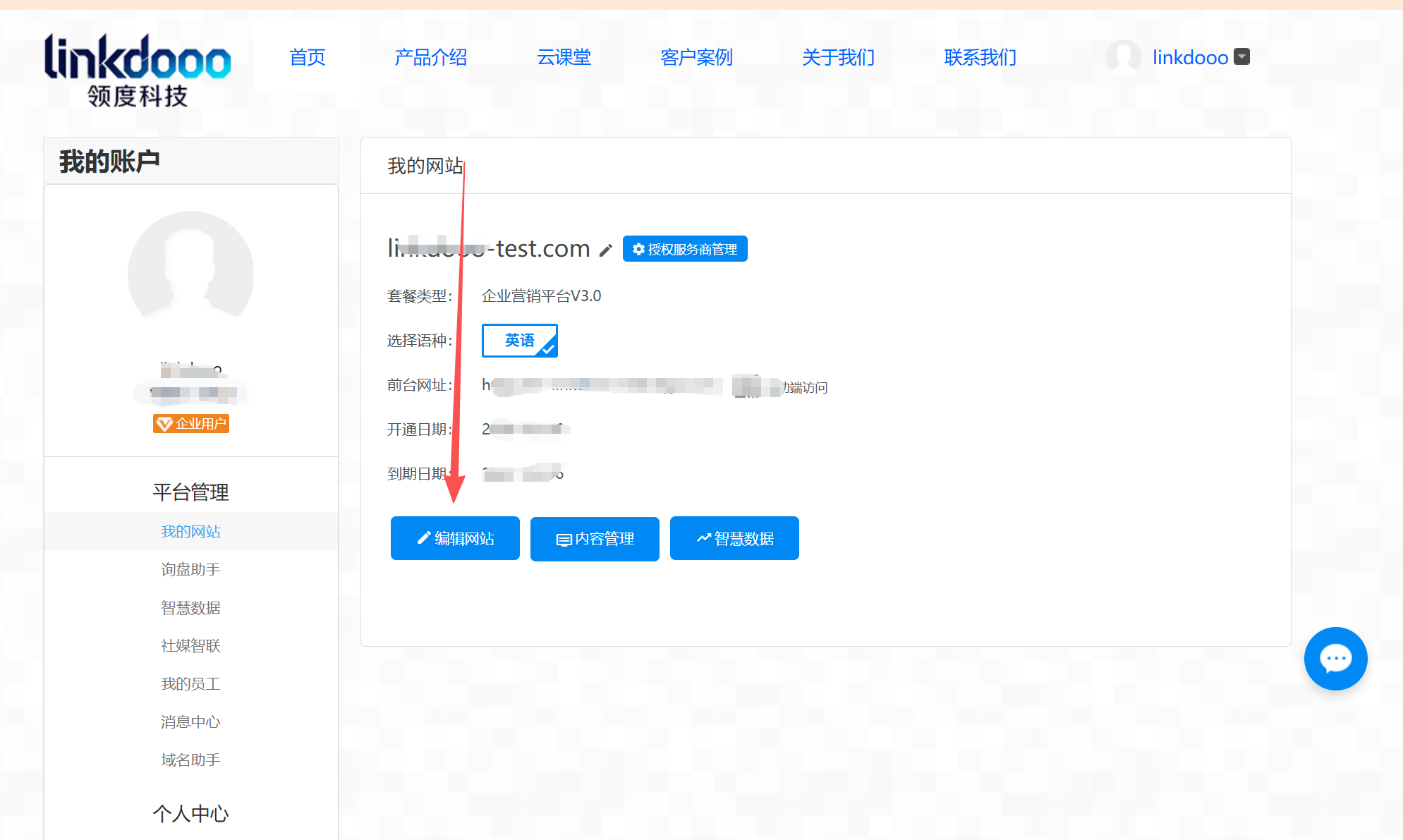This screenshot has width=1403, height=840.
Task: Click the linkdooo company logo
Action: pos(138,70)
